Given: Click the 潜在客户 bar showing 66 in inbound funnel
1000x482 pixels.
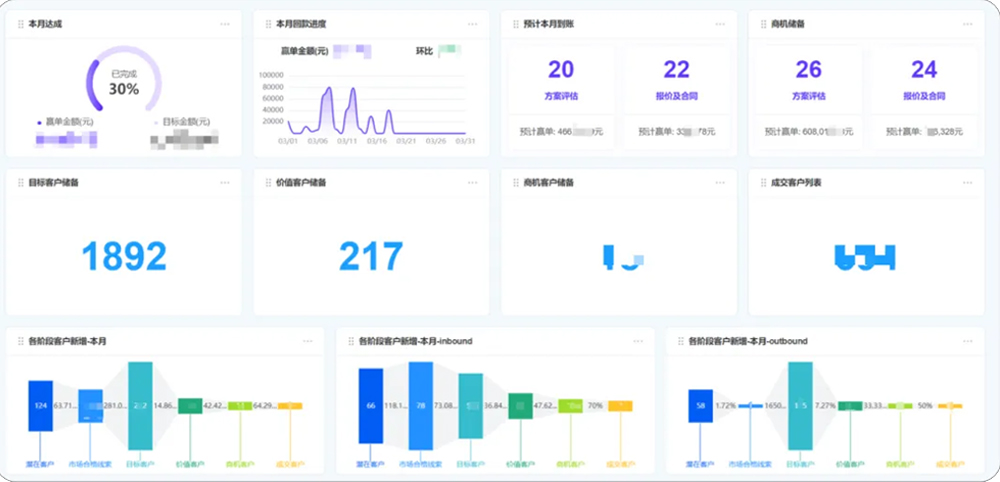Looking at the screenshot, I should click(370, 406).
